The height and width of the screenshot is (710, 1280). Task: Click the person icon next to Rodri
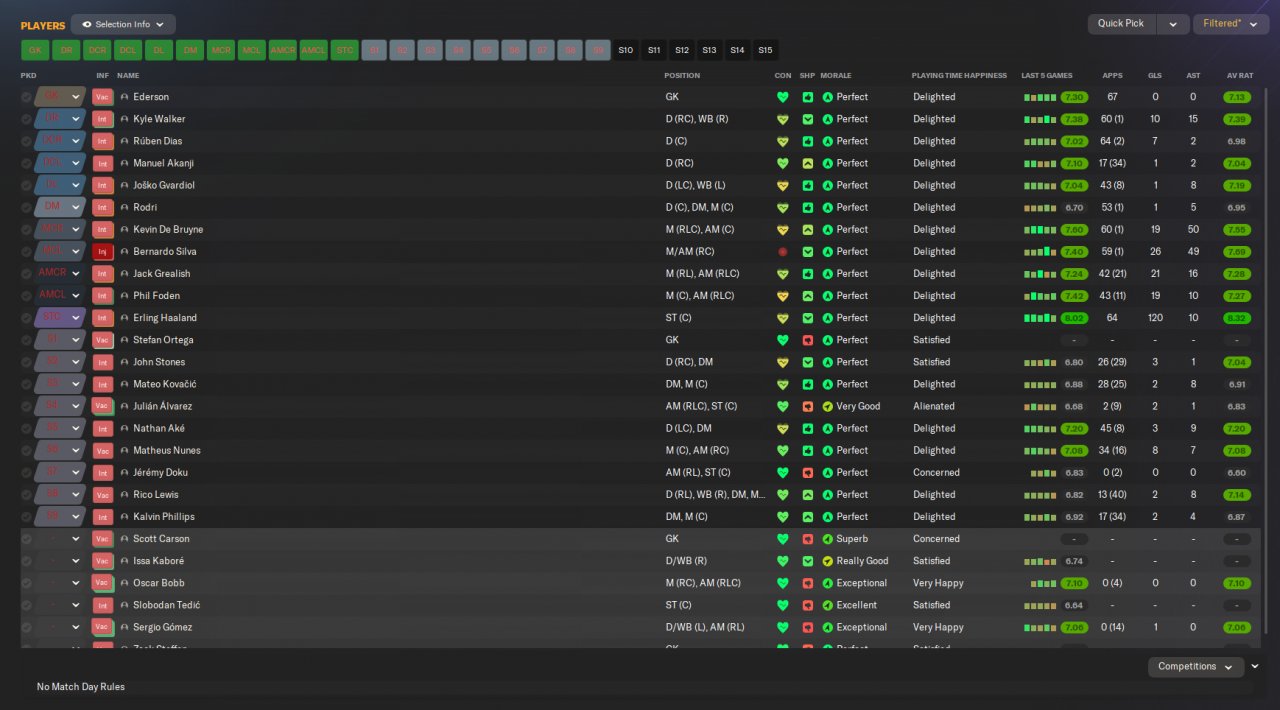[x=124, y=208]
